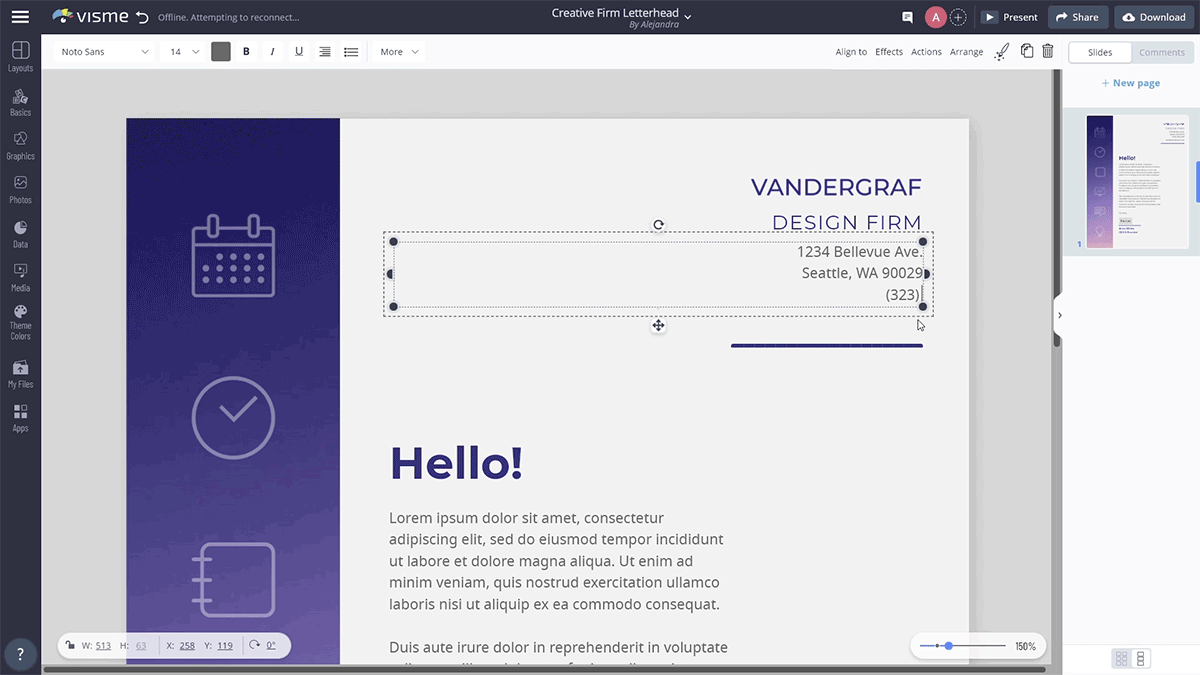Duplicate the selection with the copy icon
Image resolution: width=1200 pixels, height=675 pixels.
[1026, 51]
